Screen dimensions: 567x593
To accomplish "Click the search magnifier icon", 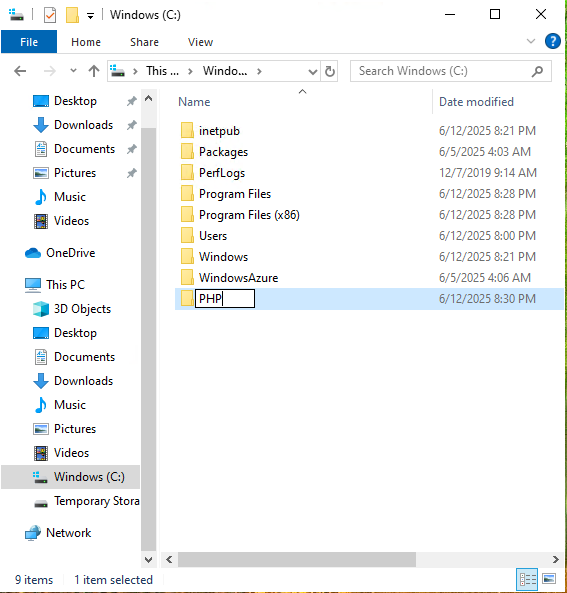I will tap(537, 71).
